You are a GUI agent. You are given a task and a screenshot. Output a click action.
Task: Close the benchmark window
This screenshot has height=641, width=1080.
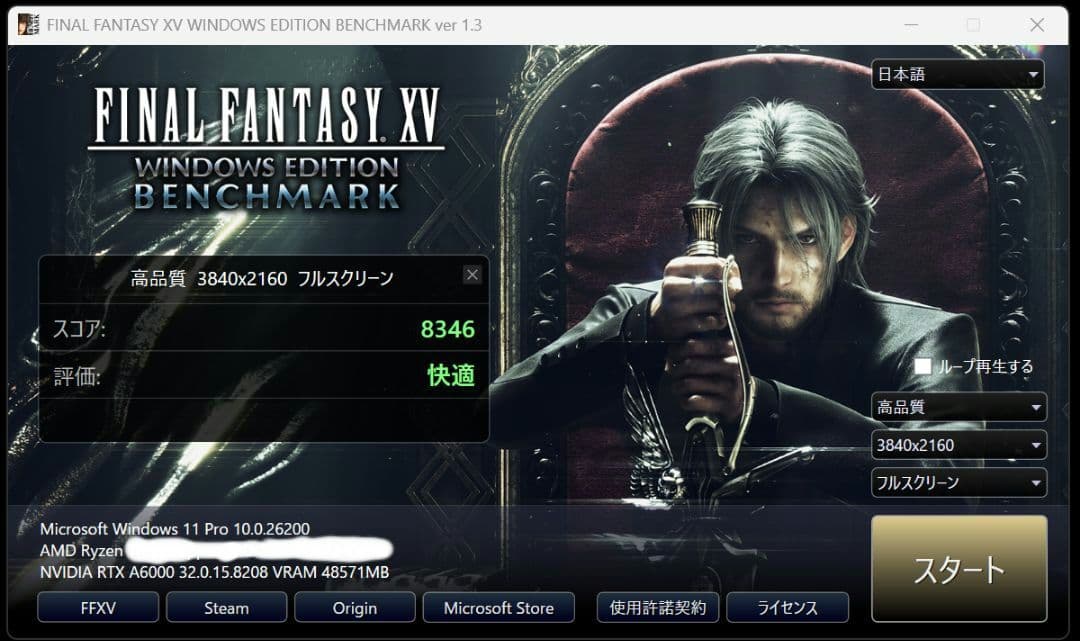1037,25
